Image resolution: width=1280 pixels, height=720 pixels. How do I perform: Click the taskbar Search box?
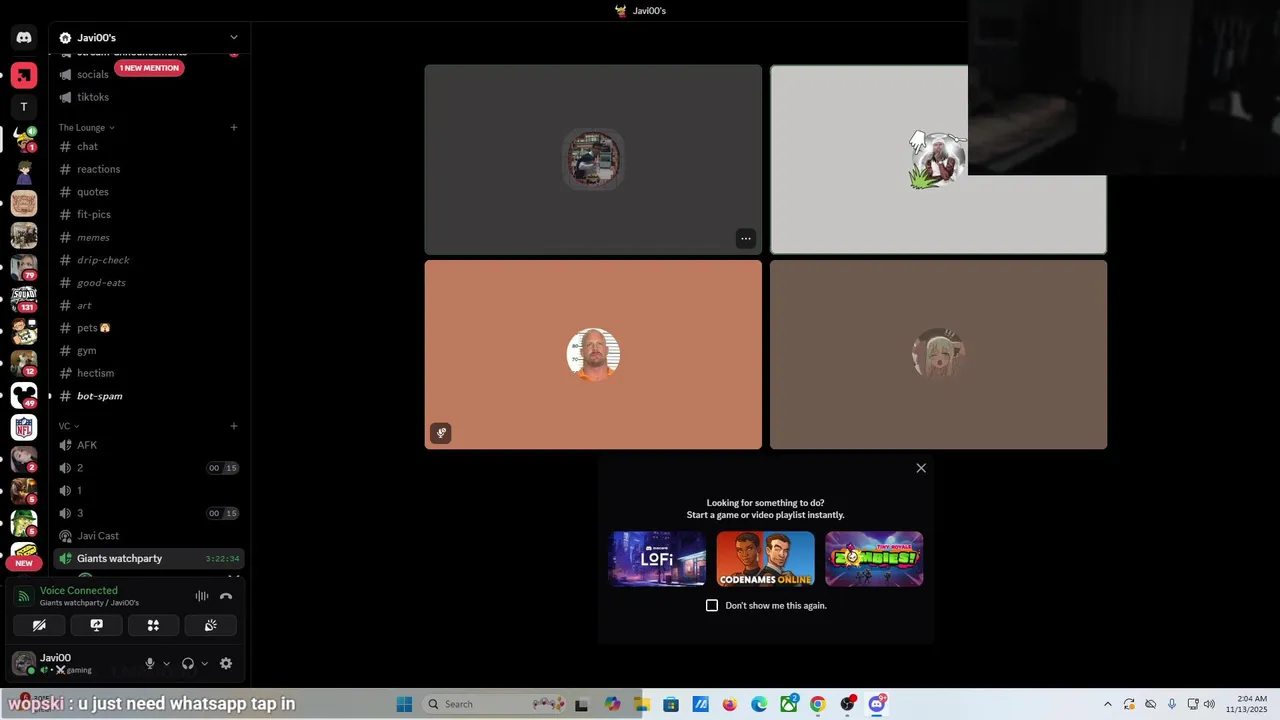coord(495,704)
